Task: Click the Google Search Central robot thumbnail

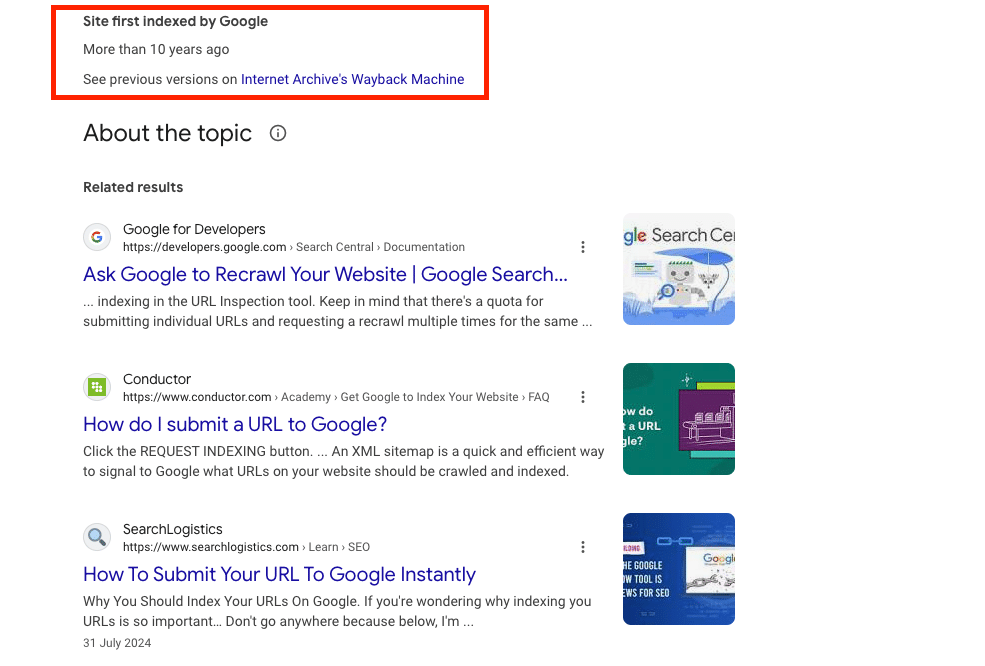Action: 678,269
